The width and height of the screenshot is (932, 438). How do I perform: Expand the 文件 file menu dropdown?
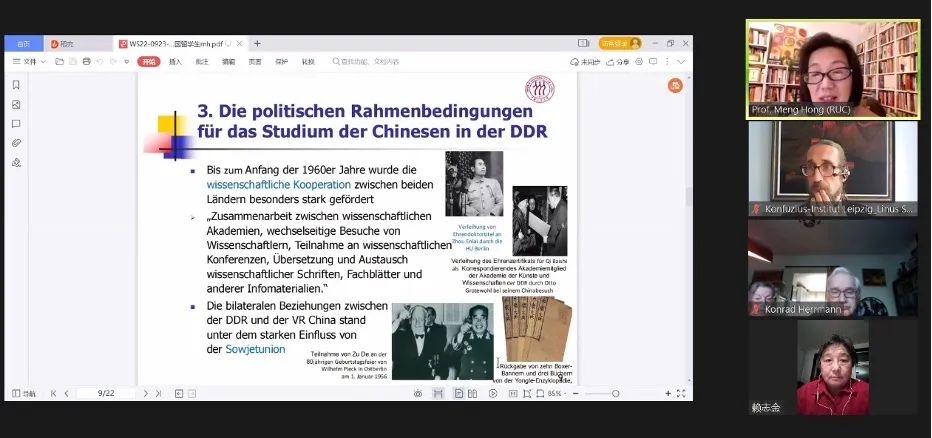click(x=29, y=61)
